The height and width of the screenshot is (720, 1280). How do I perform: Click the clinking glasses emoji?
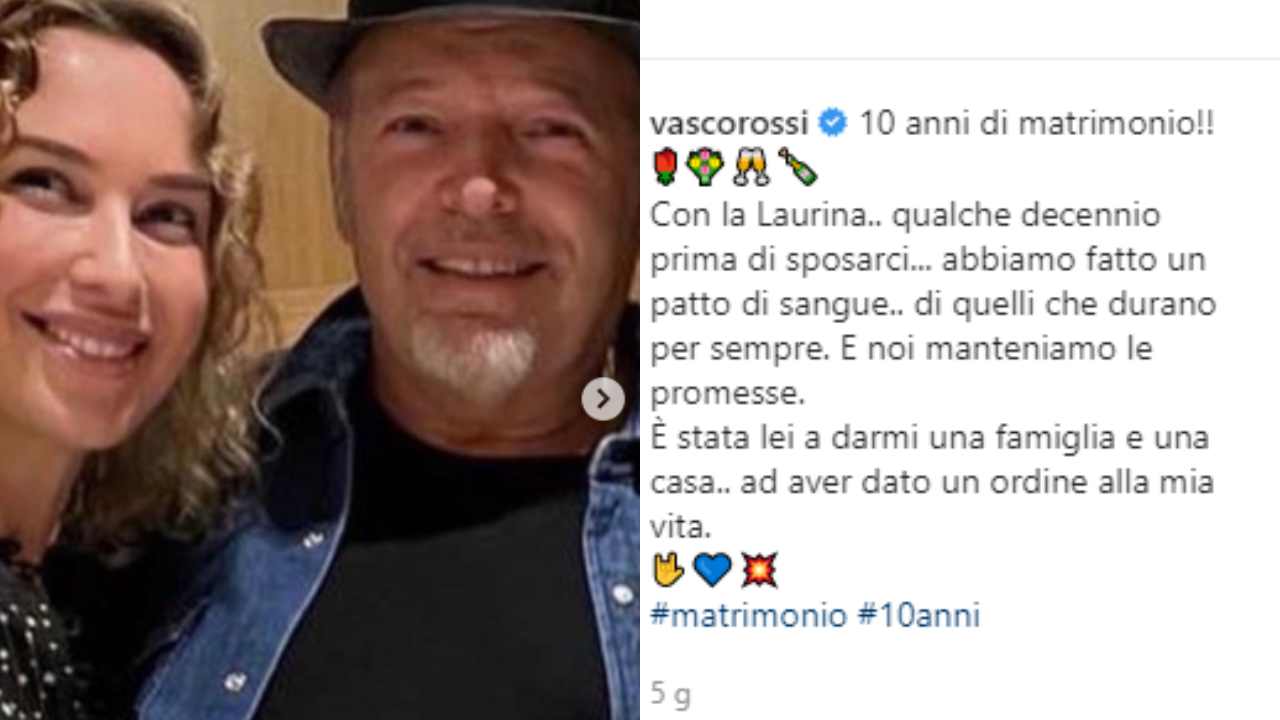pyautogui.click(x=751, y=168)
